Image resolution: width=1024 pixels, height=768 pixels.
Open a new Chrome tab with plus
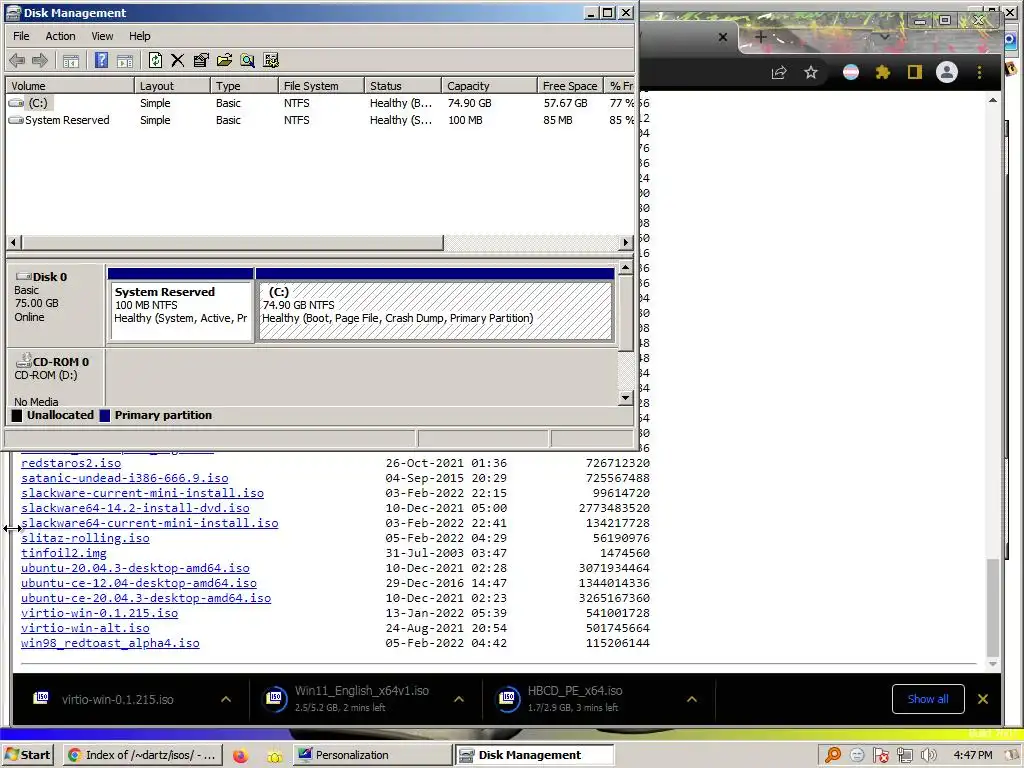click(761, 37)
